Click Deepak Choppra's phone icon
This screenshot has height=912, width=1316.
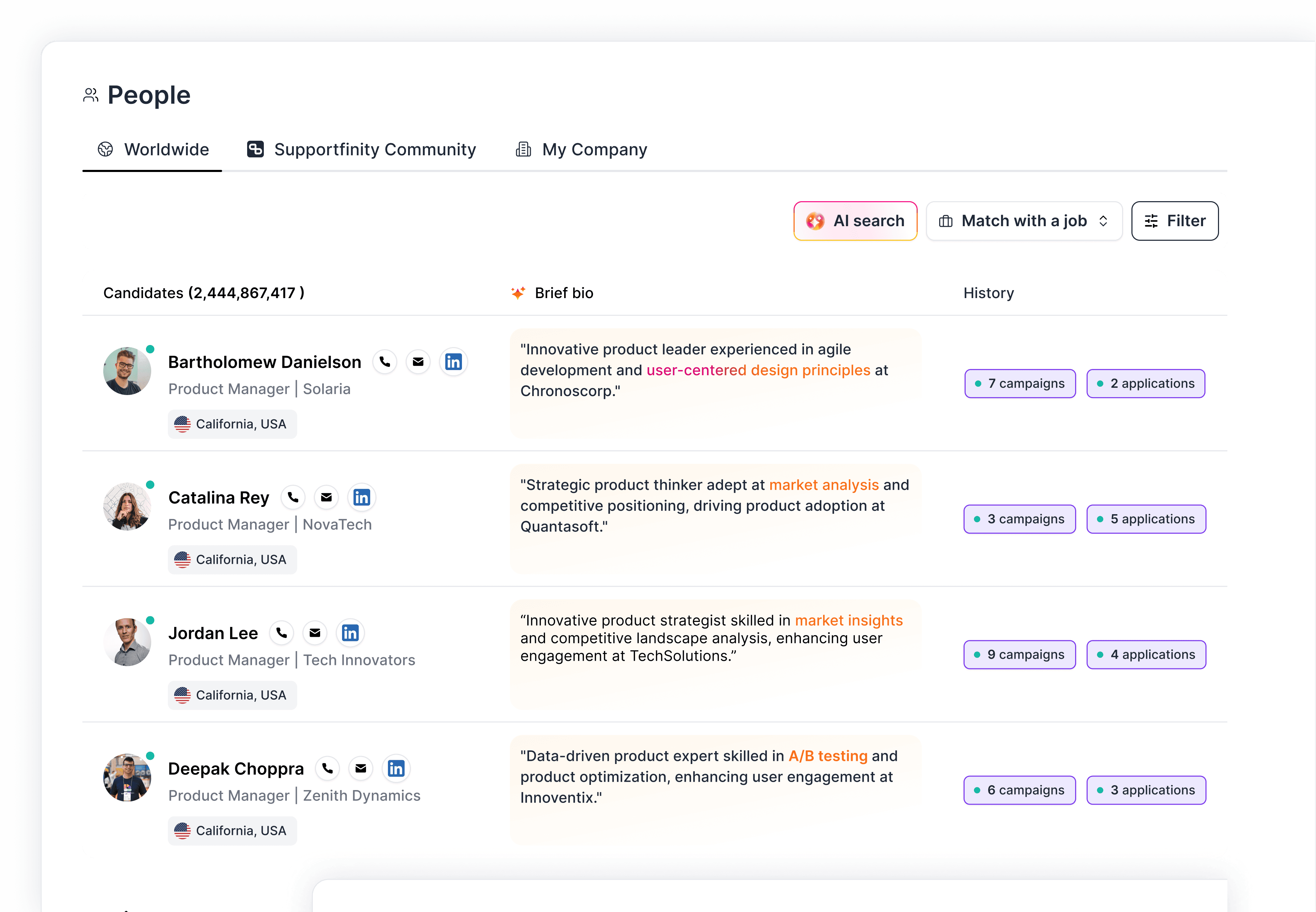(x=327, y=768)
